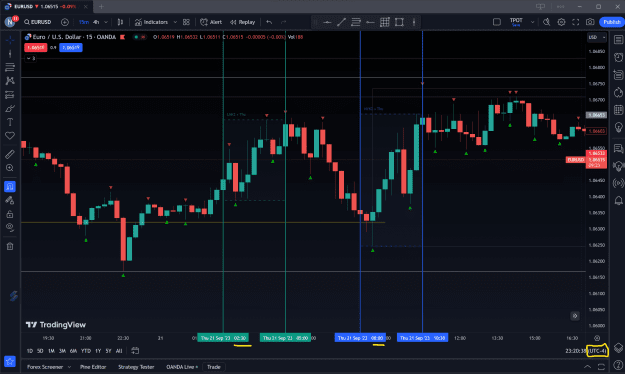
Task: Select the 1D date range
Action: tap(30, 351)
